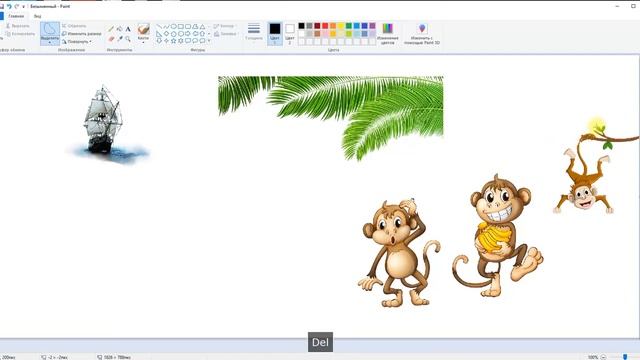640x360 pixels.
Task: Pick the red palette swatch
Action: click(325, 26)
